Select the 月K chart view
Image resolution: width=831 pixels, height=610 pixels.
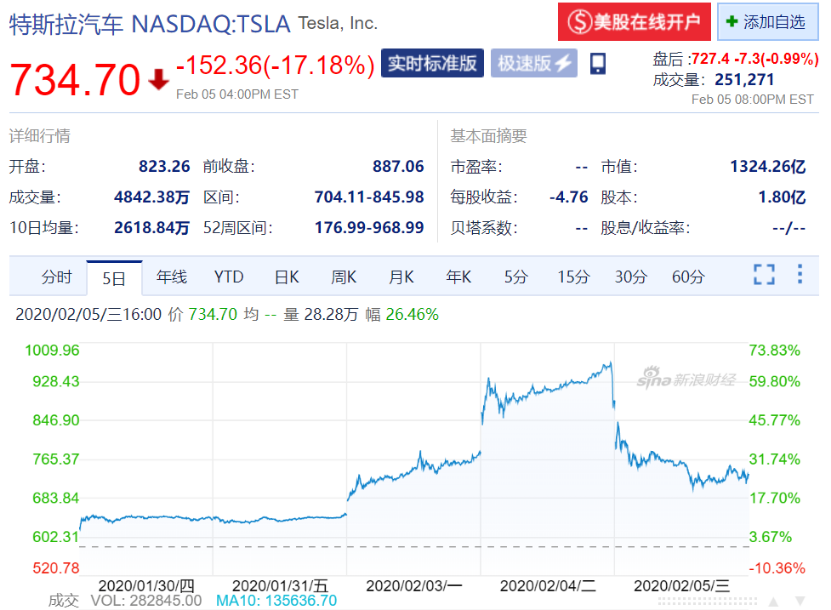tap(400, 277)
